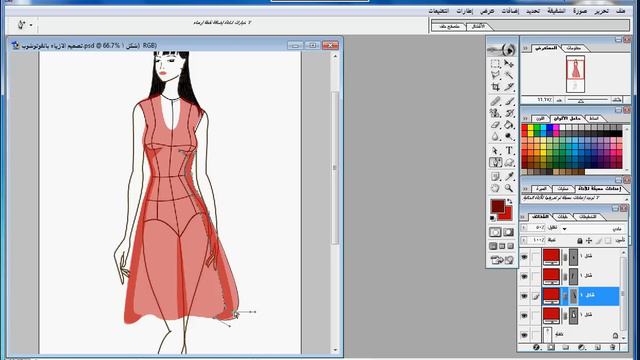The image size is (640, 360).
Task: Select the Rectangular Marquee tool
Action: coord(495,64)
